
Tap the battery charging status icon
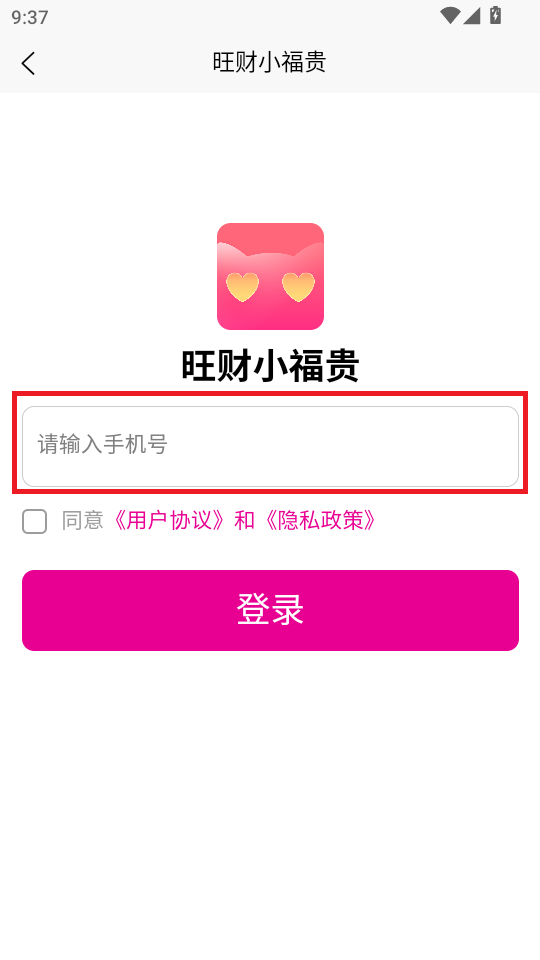(x=495, y=15)
